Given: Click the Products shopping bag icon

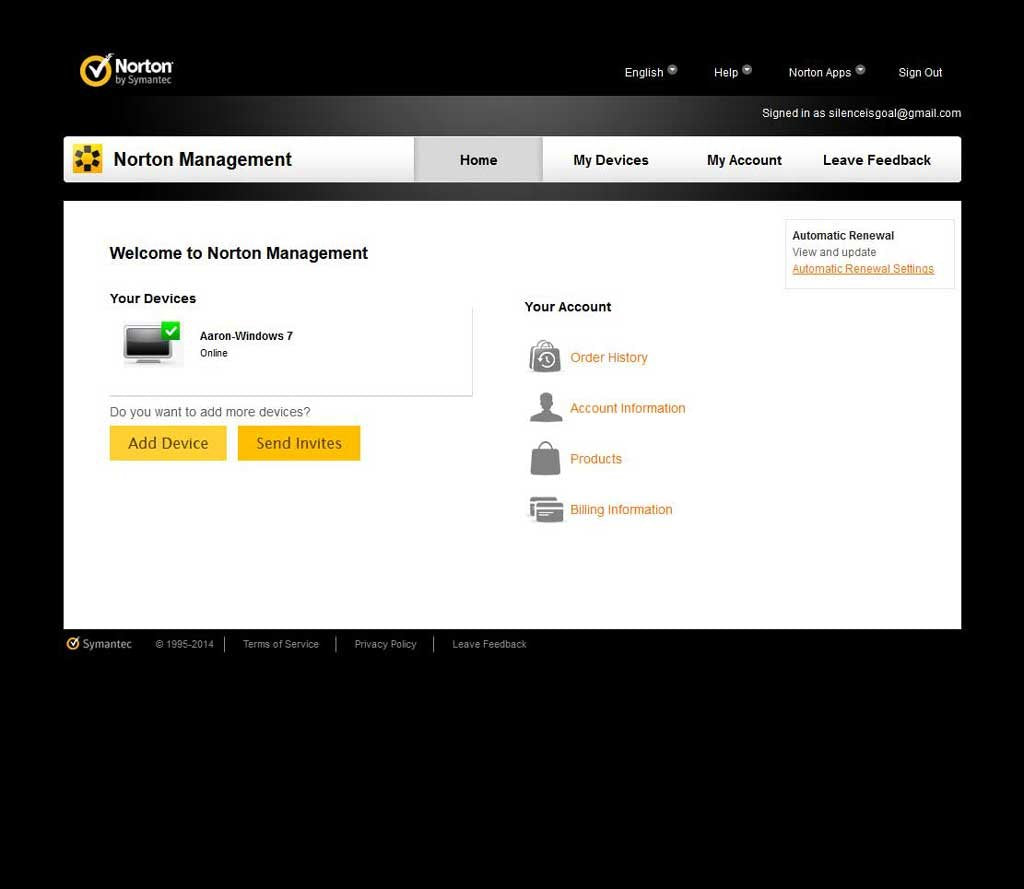Looking at the screenshot, I should click(x=545, y=459).
